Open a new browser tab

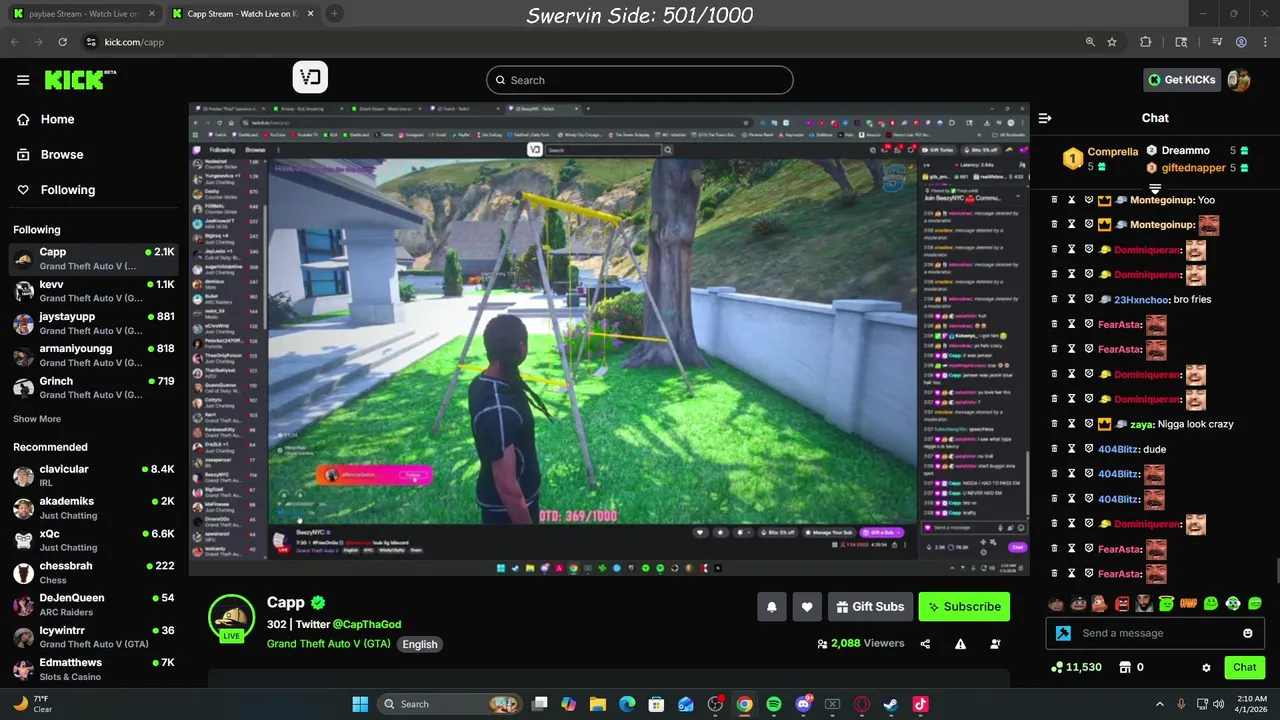pos(334,14)
